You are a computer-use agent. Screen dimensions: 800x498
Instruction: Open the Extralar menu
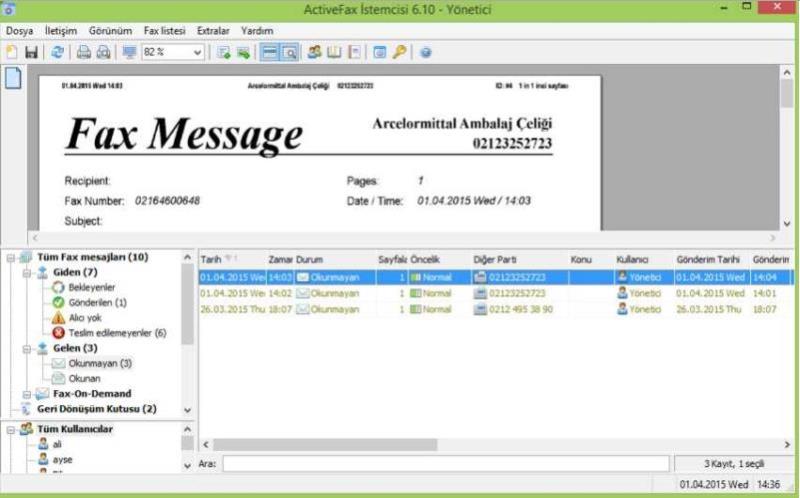213,31
